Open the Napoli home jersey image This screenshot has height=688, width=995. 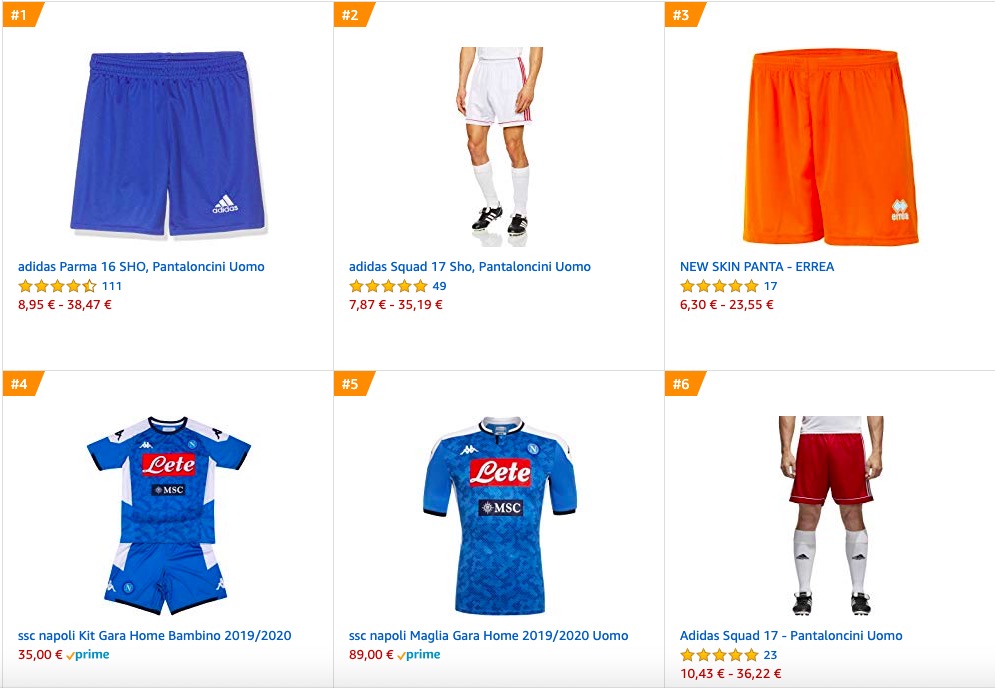499,514
